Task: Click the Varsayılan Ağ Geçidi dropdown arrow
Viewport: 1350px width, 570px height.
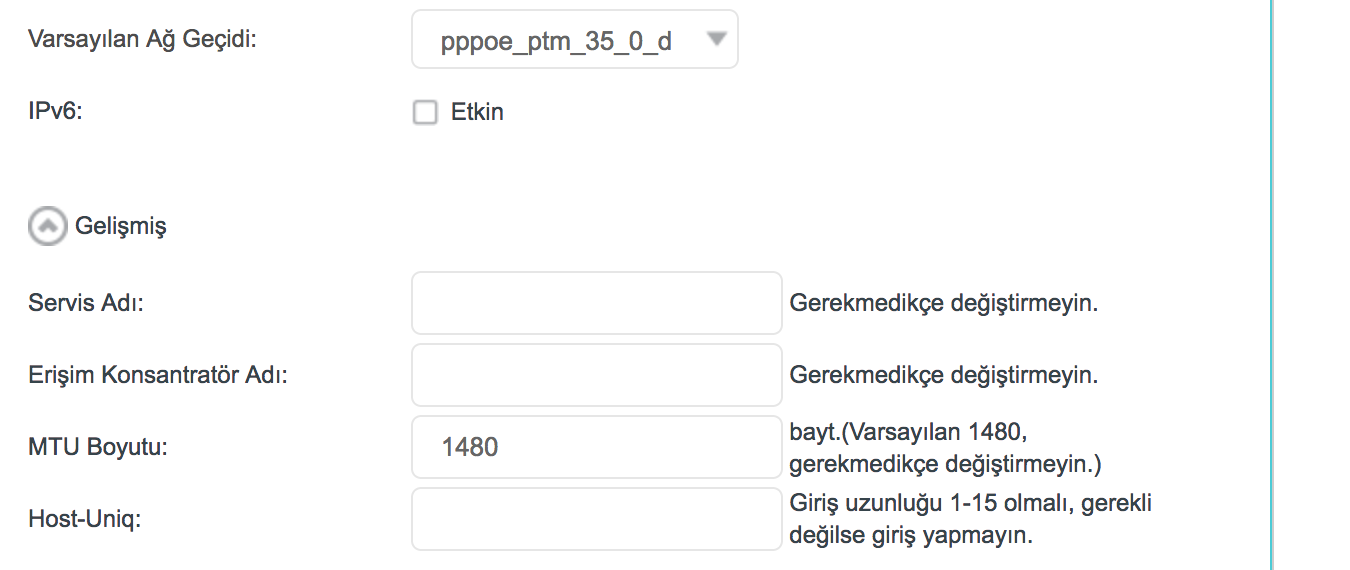Action: pos(715,40)
